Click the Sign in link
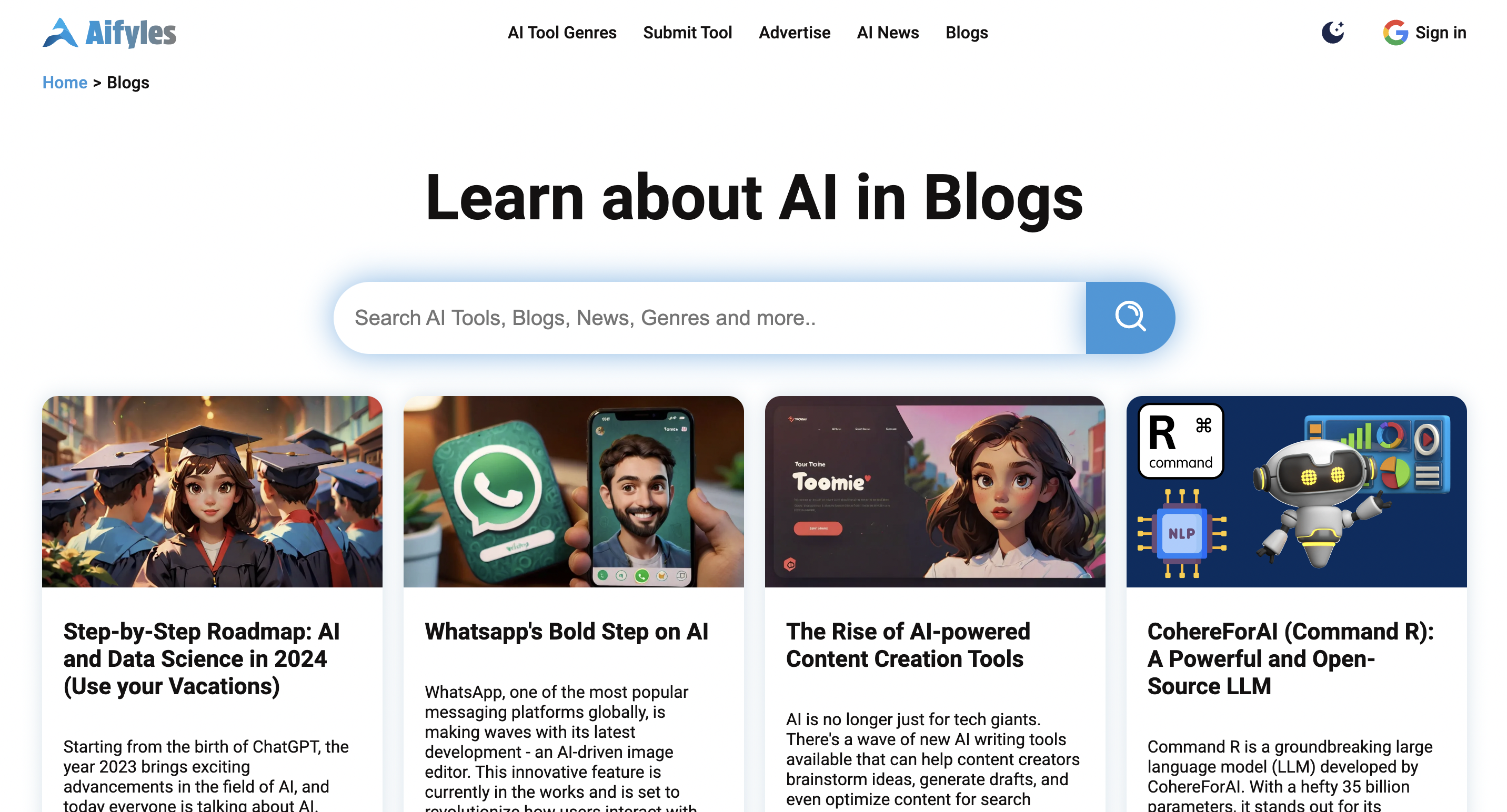Screen dimensions: 1507x812 [1440, 33]
